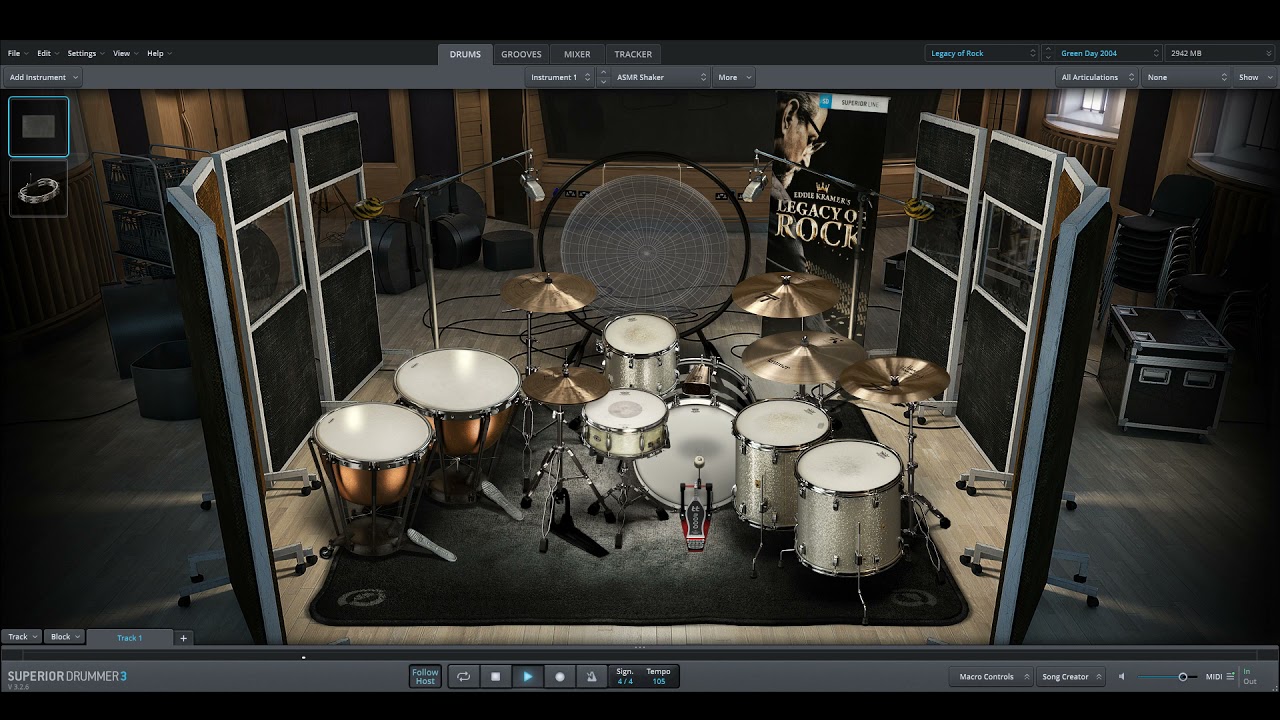Click the large rear timpani head
1280x720 pixels.
click(458, 379)
